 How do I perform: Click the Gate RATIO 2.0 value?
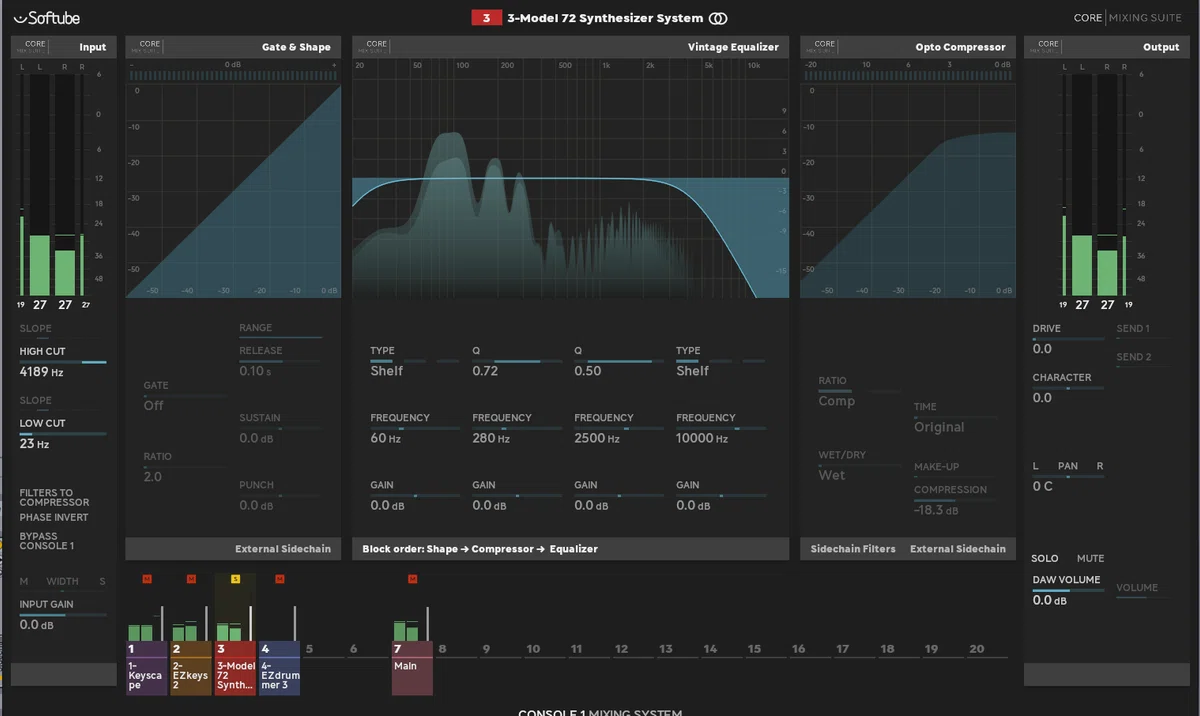(152, 477)
